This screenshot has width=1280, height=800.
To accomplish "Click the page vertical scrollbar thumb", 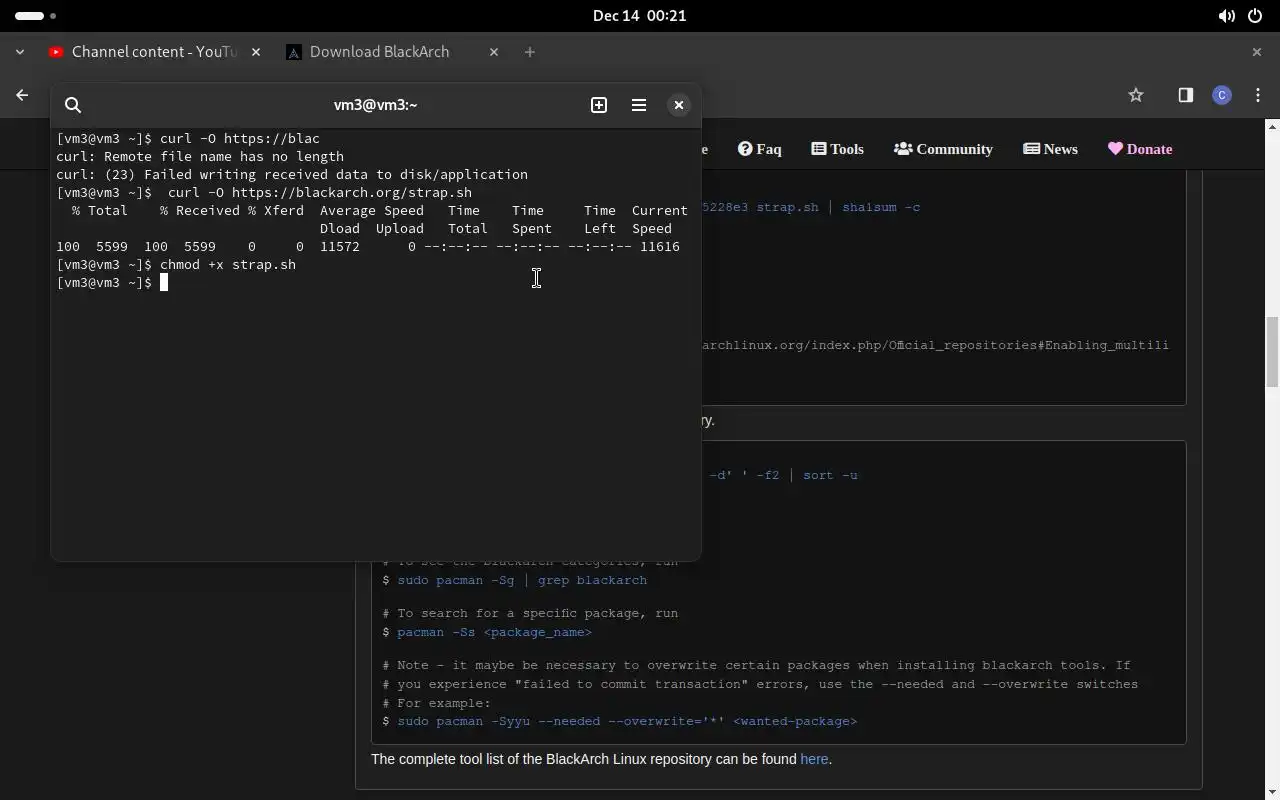I will click(x=1272, y=351).
